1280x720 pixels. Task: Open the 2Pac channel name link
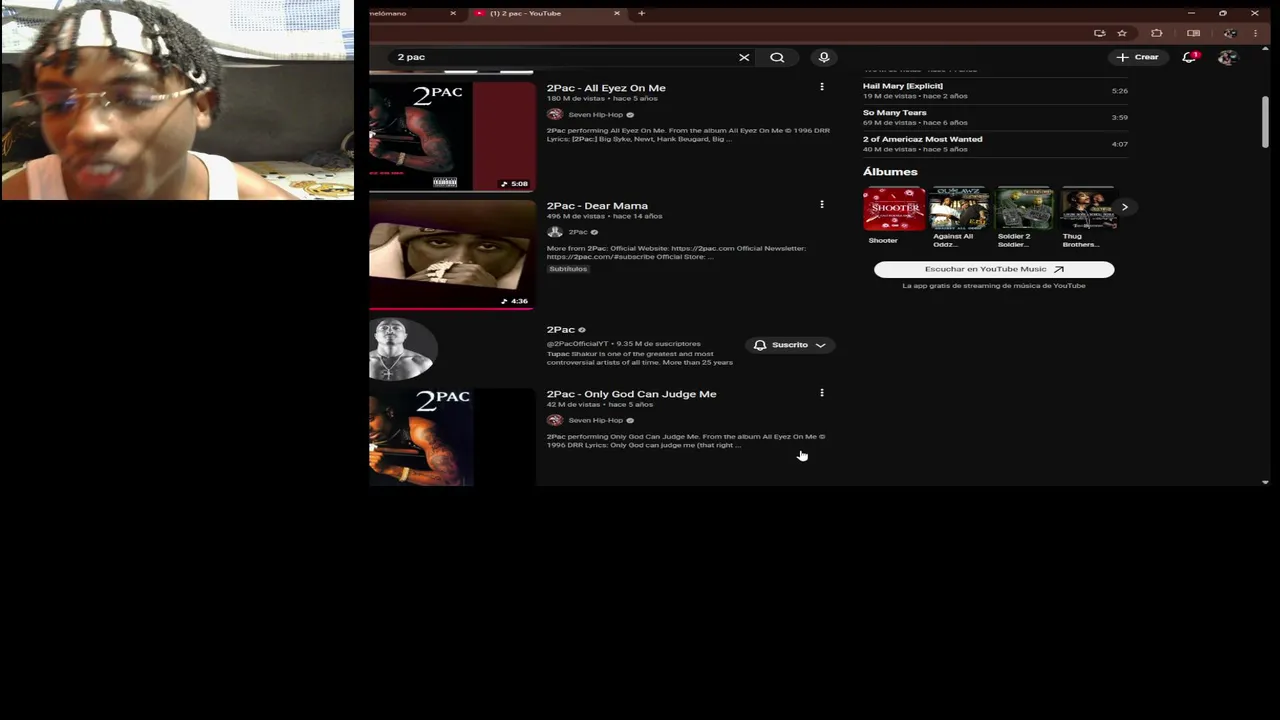[560, 329]
